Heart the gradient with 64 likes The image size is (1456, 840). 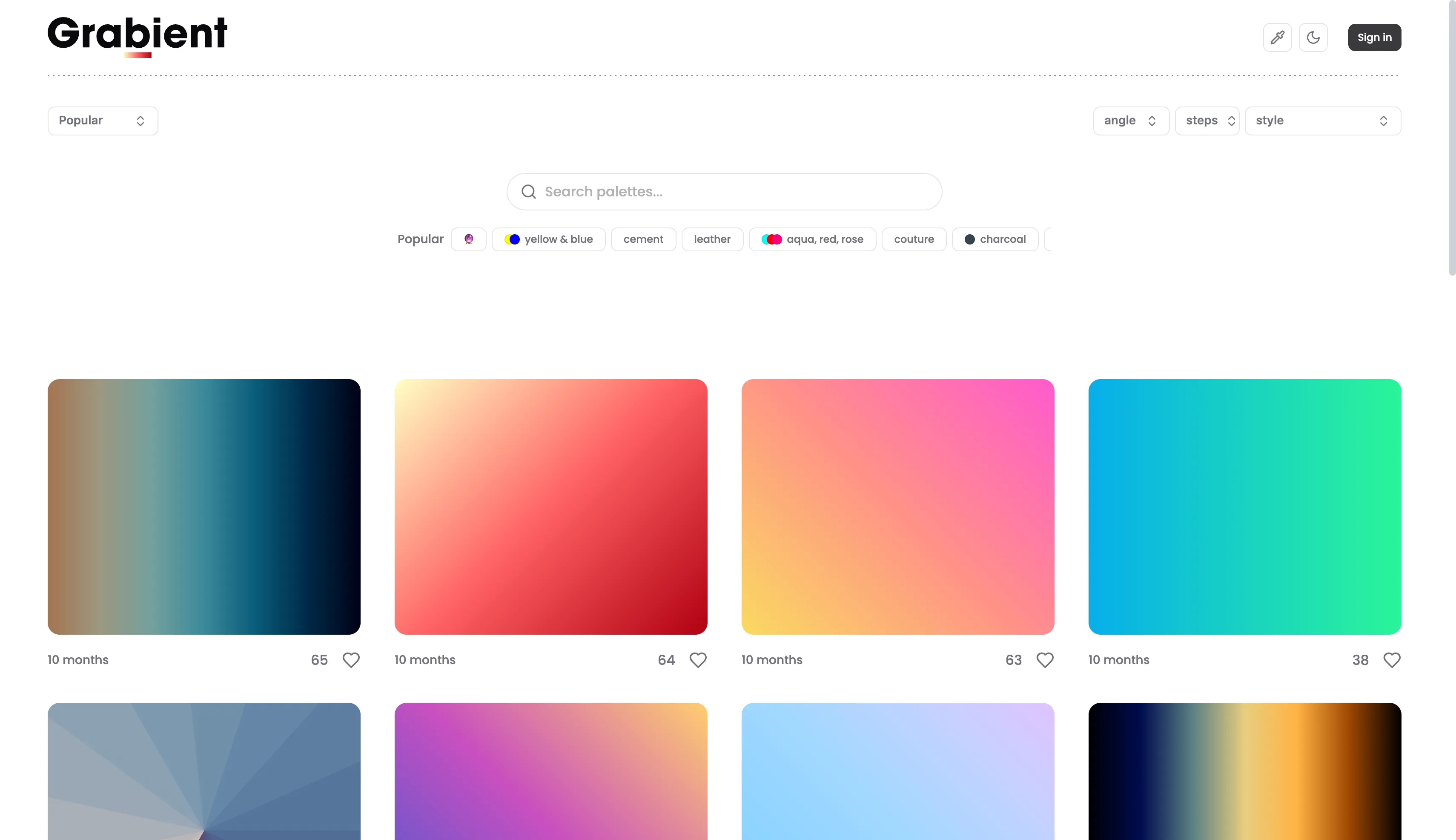(698, 659)
